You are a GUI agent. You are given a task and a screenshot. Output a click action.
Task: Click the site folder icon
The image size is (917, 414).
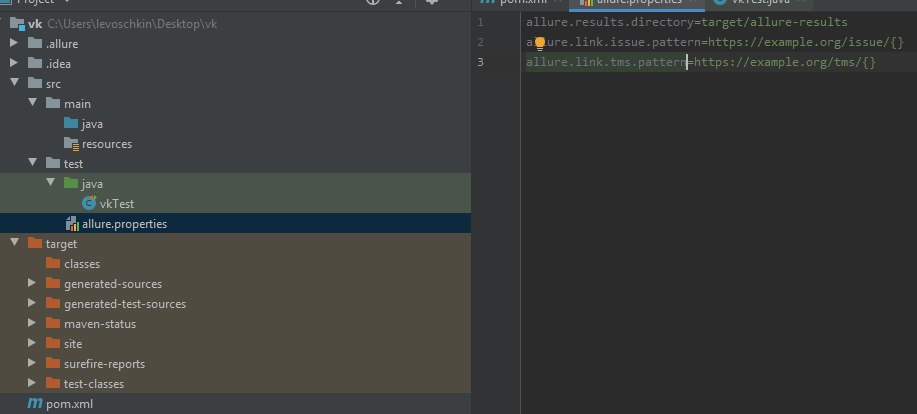(53, 343)
